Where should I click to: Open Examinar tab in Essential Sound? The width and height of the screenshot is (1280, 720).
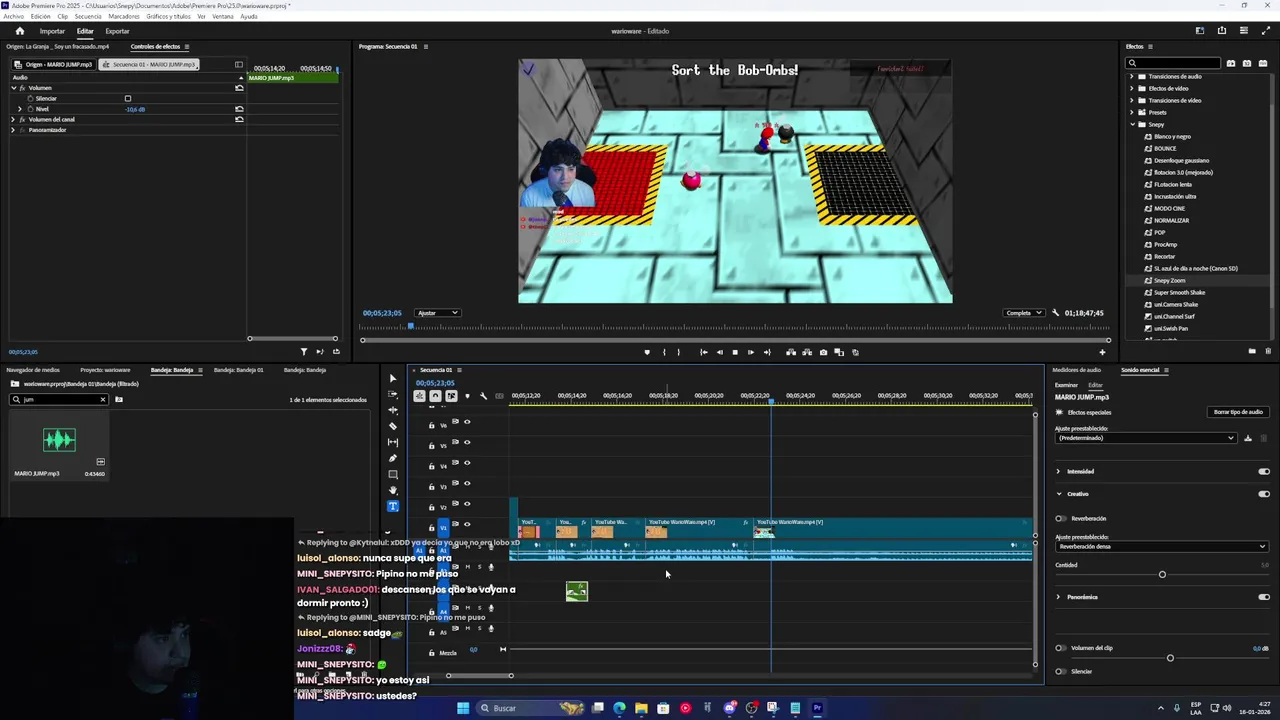1066,385
